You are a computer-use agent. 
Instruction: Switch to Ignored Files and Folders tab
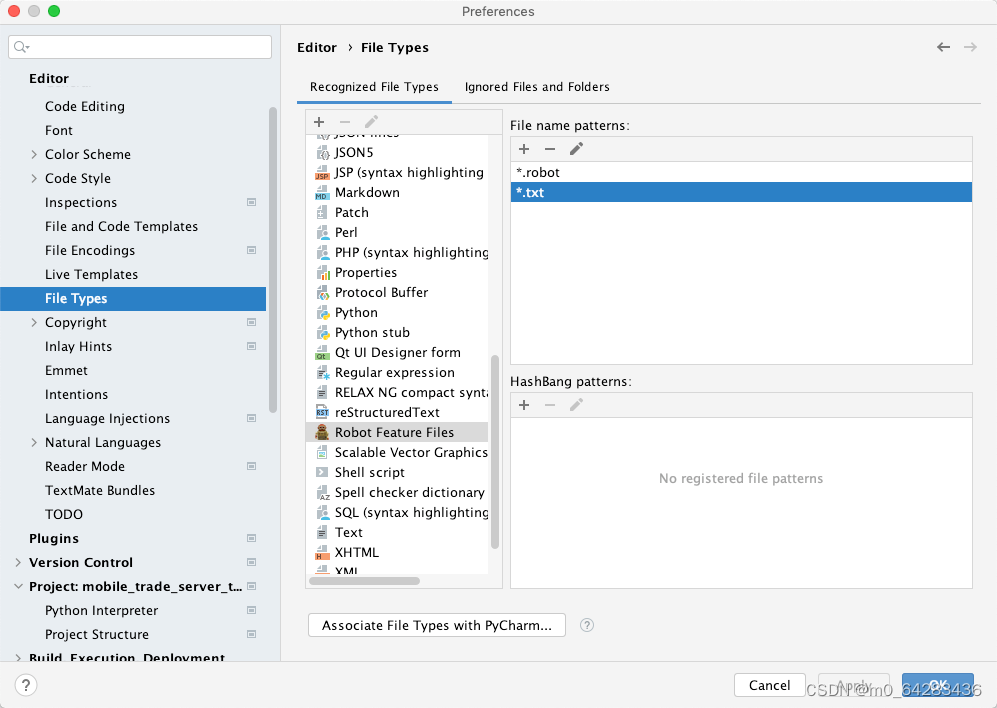[x=537, y=87]
